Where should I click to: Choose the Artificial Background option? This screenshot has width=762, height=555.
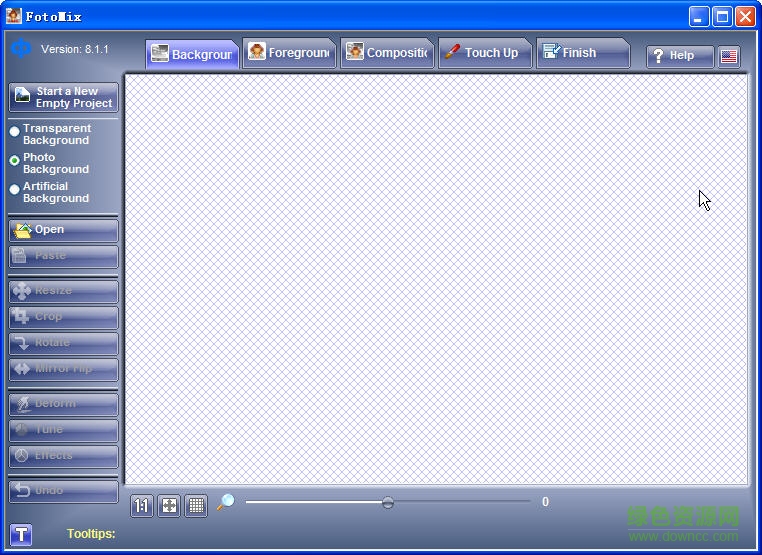[15, 189]
